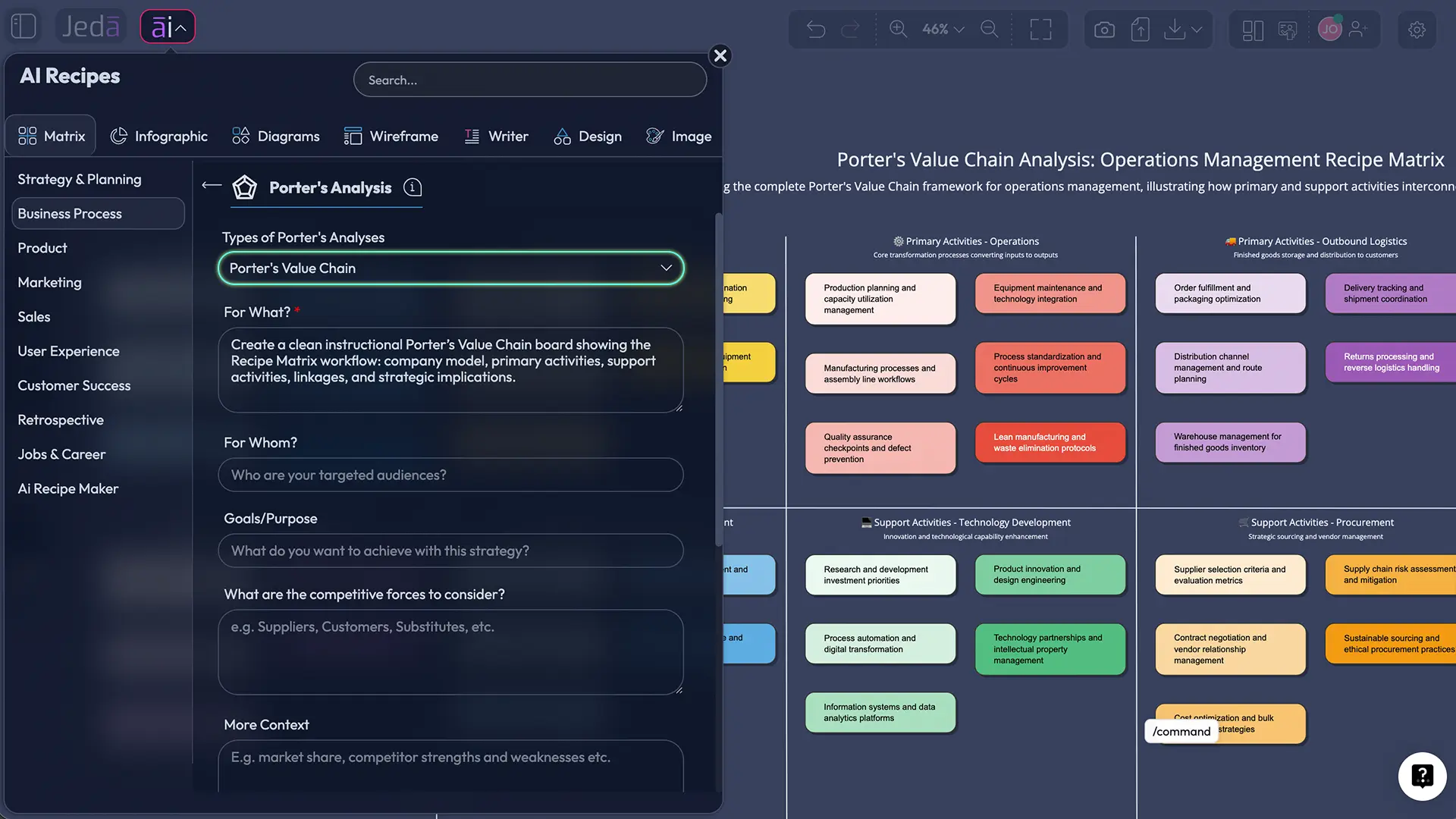Select Equipment maintenance and technology integration card
This screenshot has height=819, width=1456.
(1050, 293)
